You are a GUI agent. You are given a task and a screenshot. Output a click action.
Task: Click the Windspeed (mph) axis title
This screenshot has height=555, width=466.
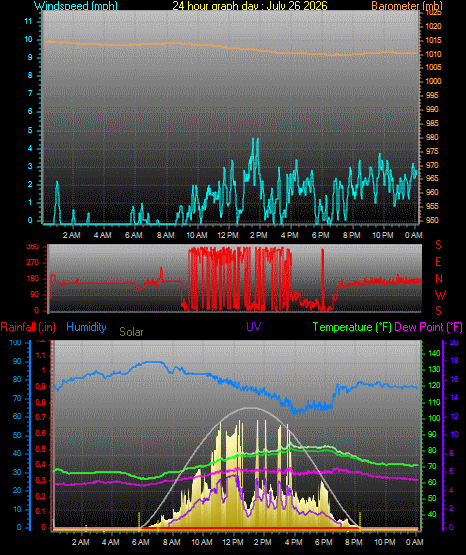(x=76, y=5)
